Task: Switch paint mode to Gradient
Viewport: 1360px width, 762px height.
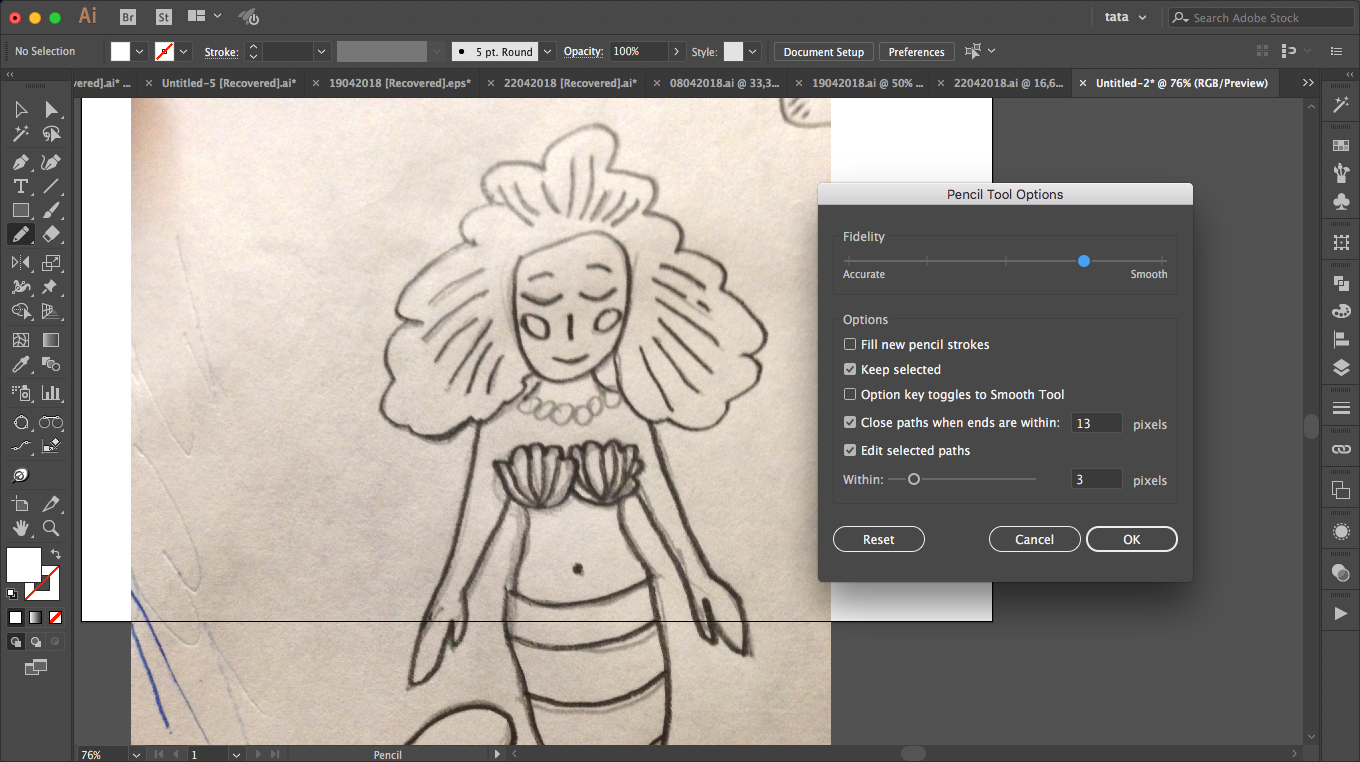Action: pos(35,617)
